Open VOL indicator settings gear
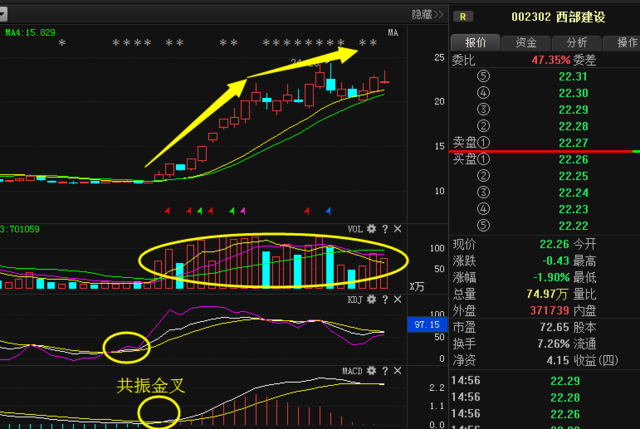Image resolution: width=640 pixels, height=429 pixels. 371,229
